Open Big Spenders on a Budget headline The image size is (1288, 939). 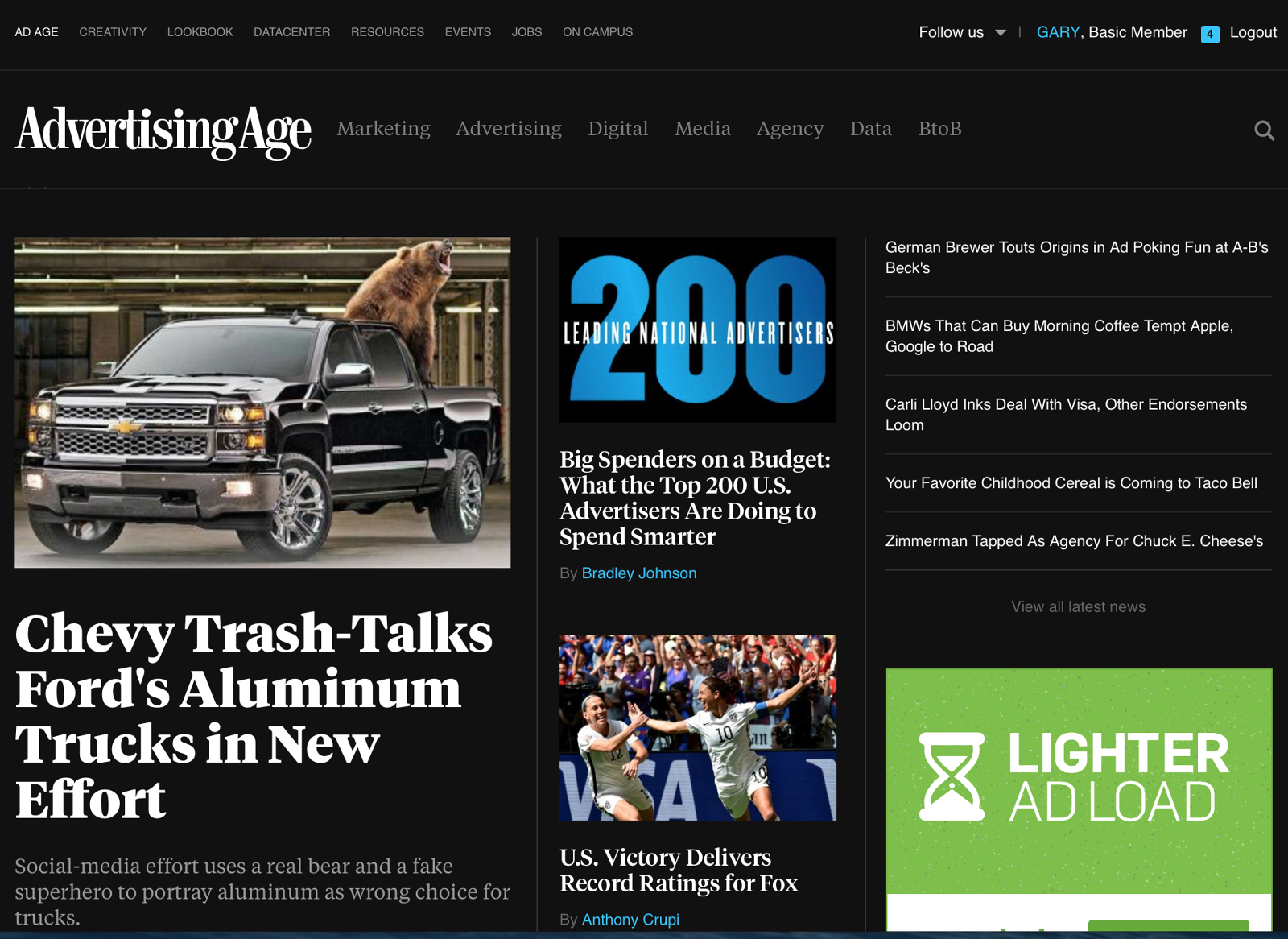pos(695,498)
